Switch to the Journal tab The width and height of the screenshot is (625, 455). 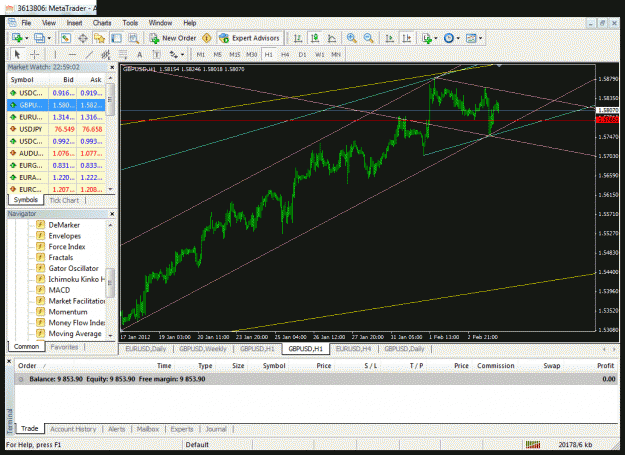[x=216, y=429]
